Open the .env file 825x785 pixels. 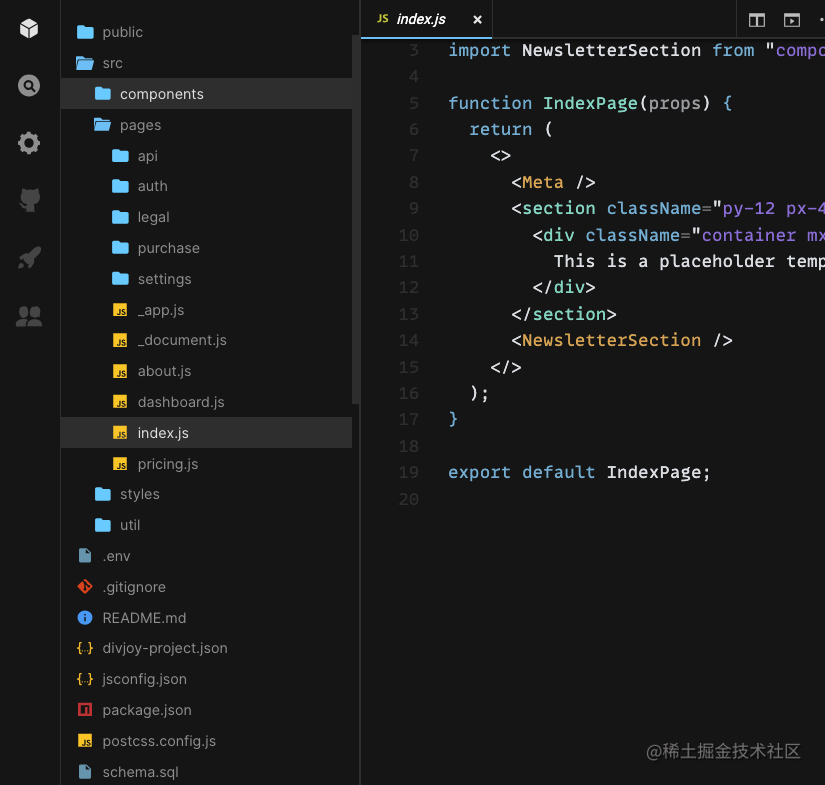point(206,556)
